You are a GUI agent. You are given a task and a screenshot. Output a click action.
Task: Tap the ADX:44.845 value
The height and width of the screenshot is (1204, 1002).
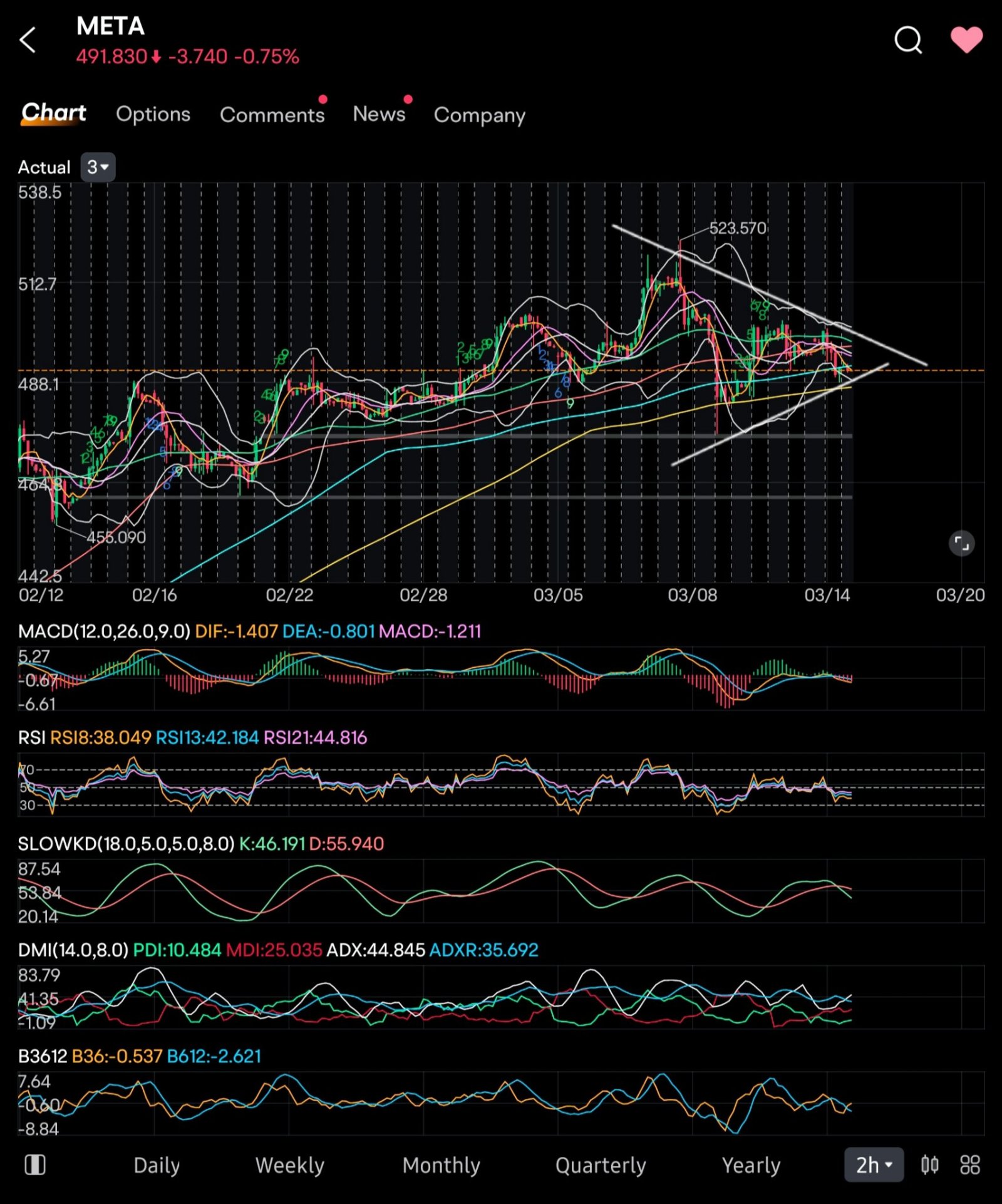[376, 950]
